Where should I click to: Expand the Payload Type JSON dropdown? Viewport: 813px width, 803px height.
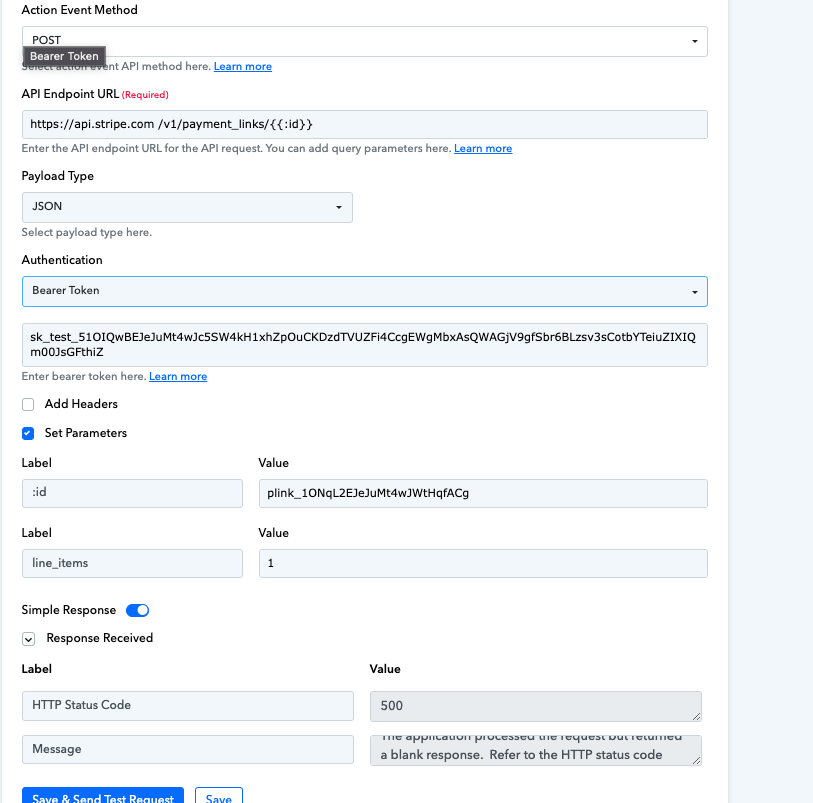tap(187, 207)
